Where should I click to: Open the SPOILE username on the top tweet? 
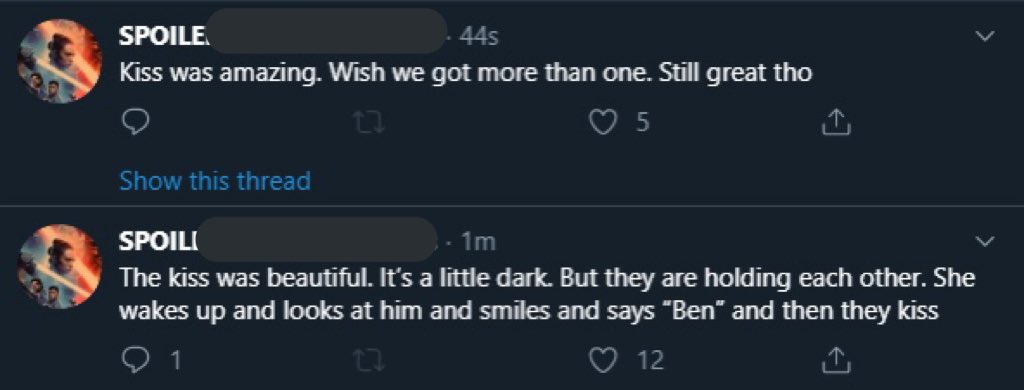tap(161, 37)
